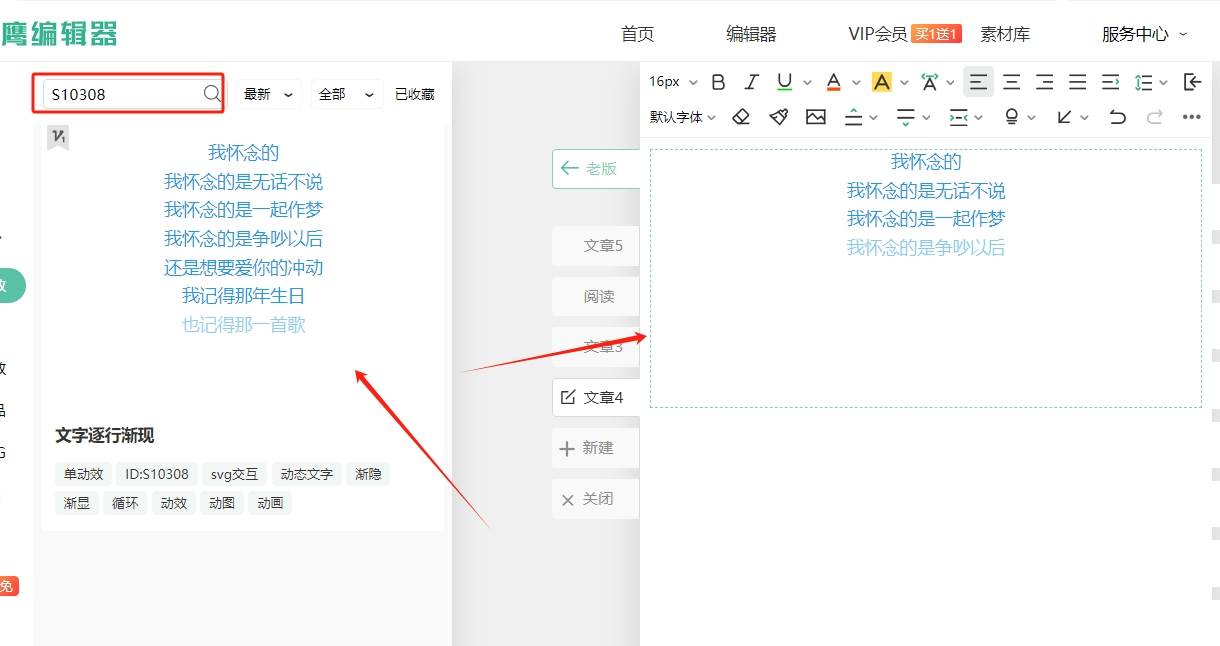Click the search magnifier icon
Screen dimensions: 1220x646
pos(212,93)
